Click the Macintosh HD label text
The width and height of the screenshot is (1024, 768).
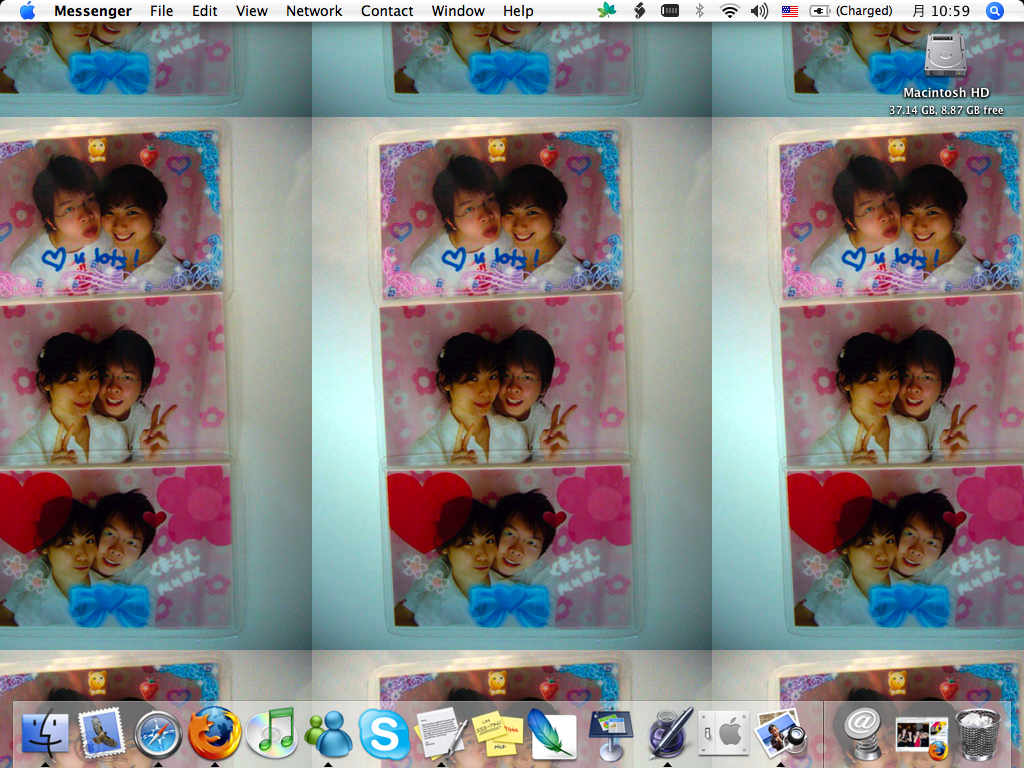[946, 93]
